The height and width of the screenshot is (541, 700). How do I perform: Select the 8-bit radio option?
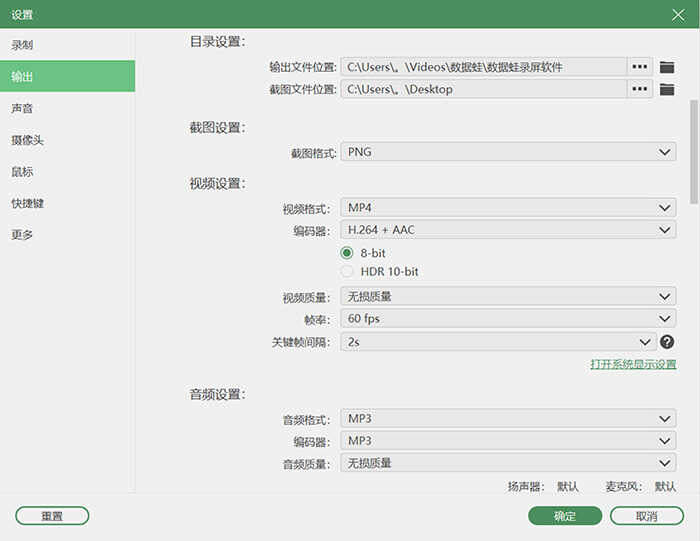pos(346,253)
